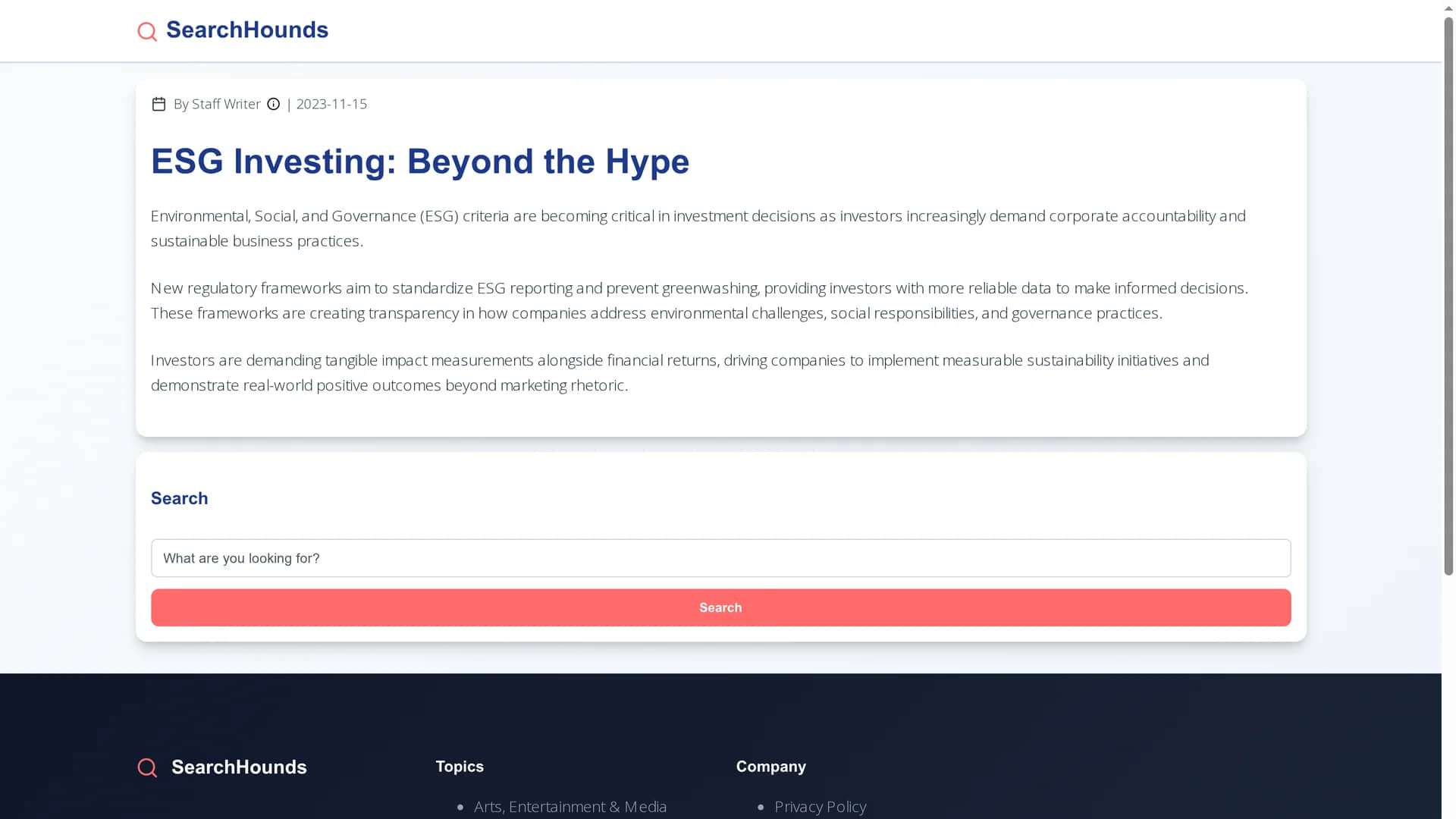Screen dimensions: 1456x819
Task: Focus the What are you looking for? field
Action: 720,558
